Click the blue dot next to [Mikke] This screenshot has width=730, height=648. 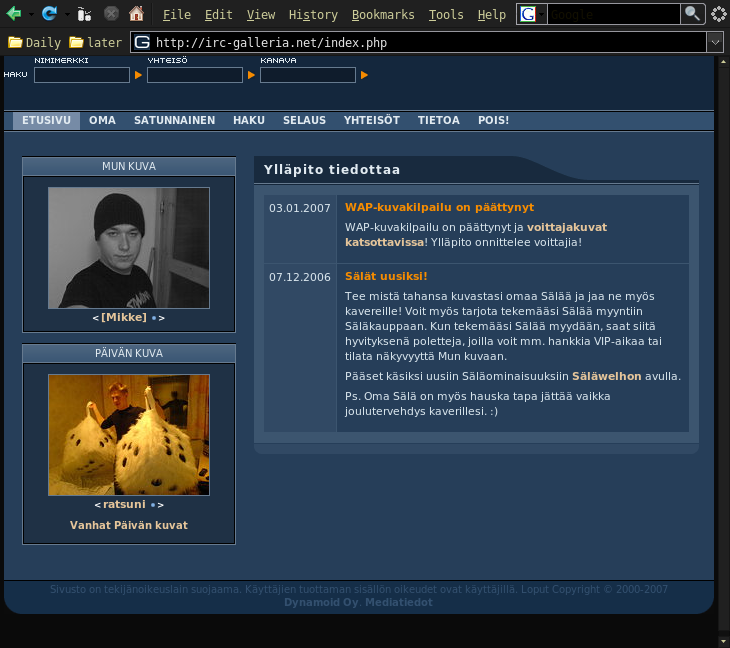[154, 318]
